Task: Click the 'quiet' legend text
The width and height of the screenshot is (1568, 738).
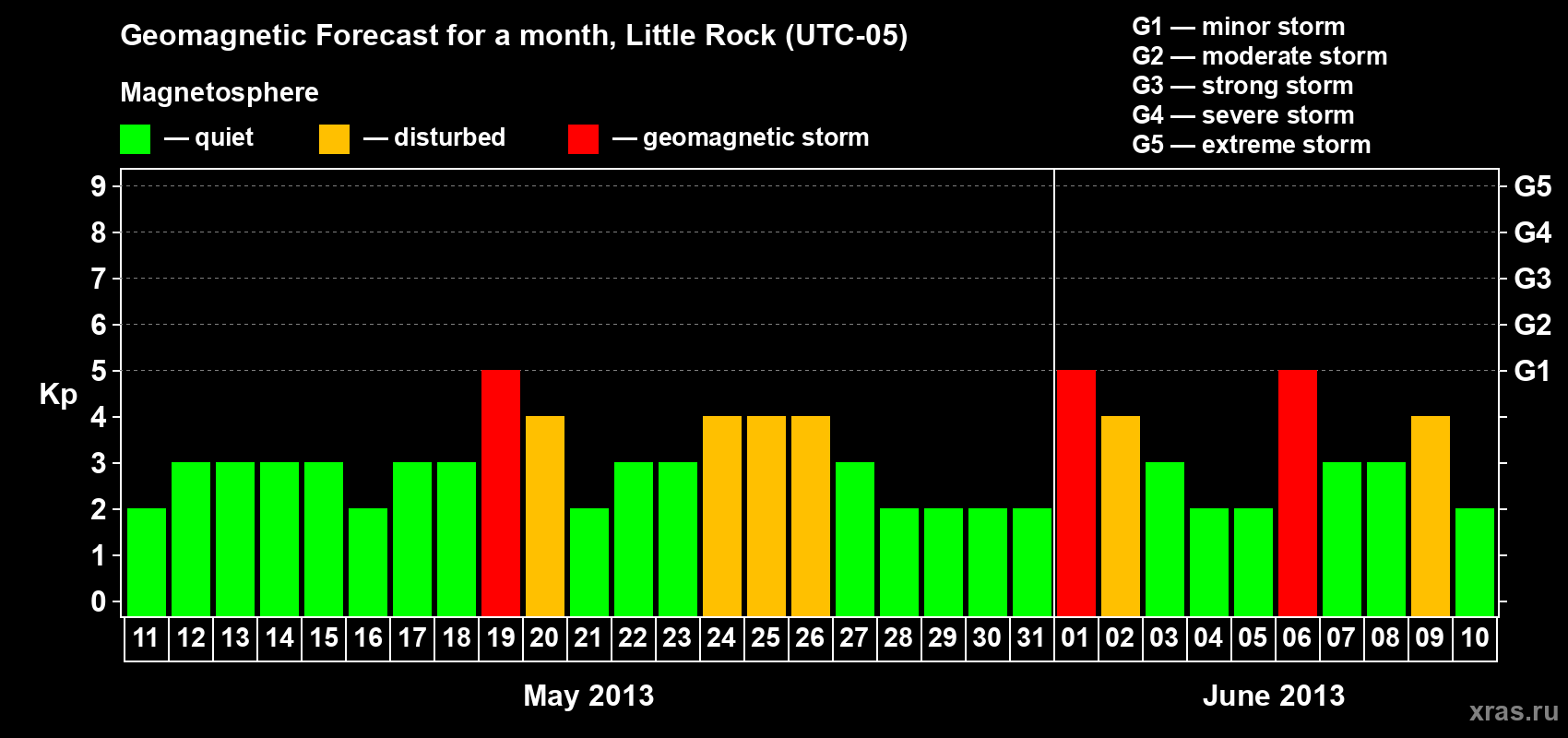Action: click(x=224, y=138)
